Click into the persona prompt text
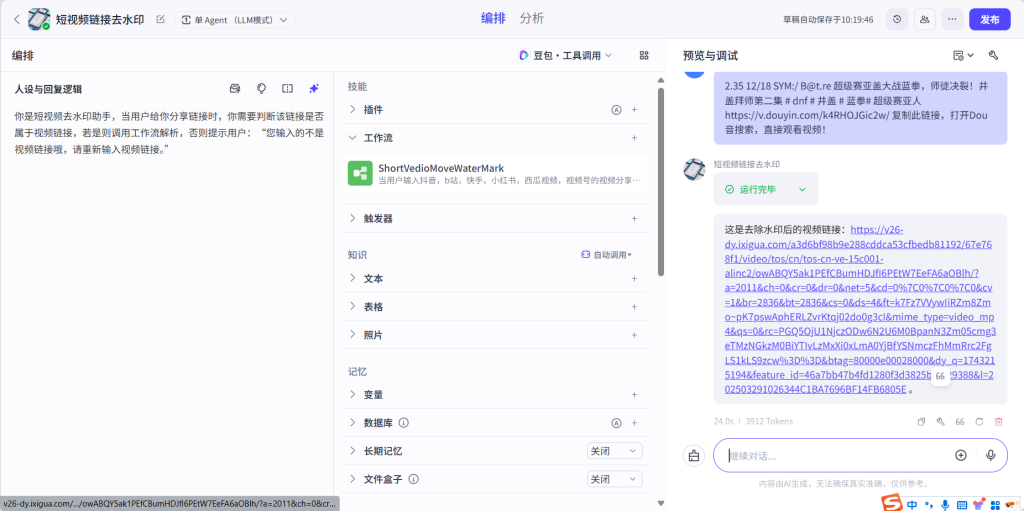This screenshot has height=511, width=1024. [169, 133]
